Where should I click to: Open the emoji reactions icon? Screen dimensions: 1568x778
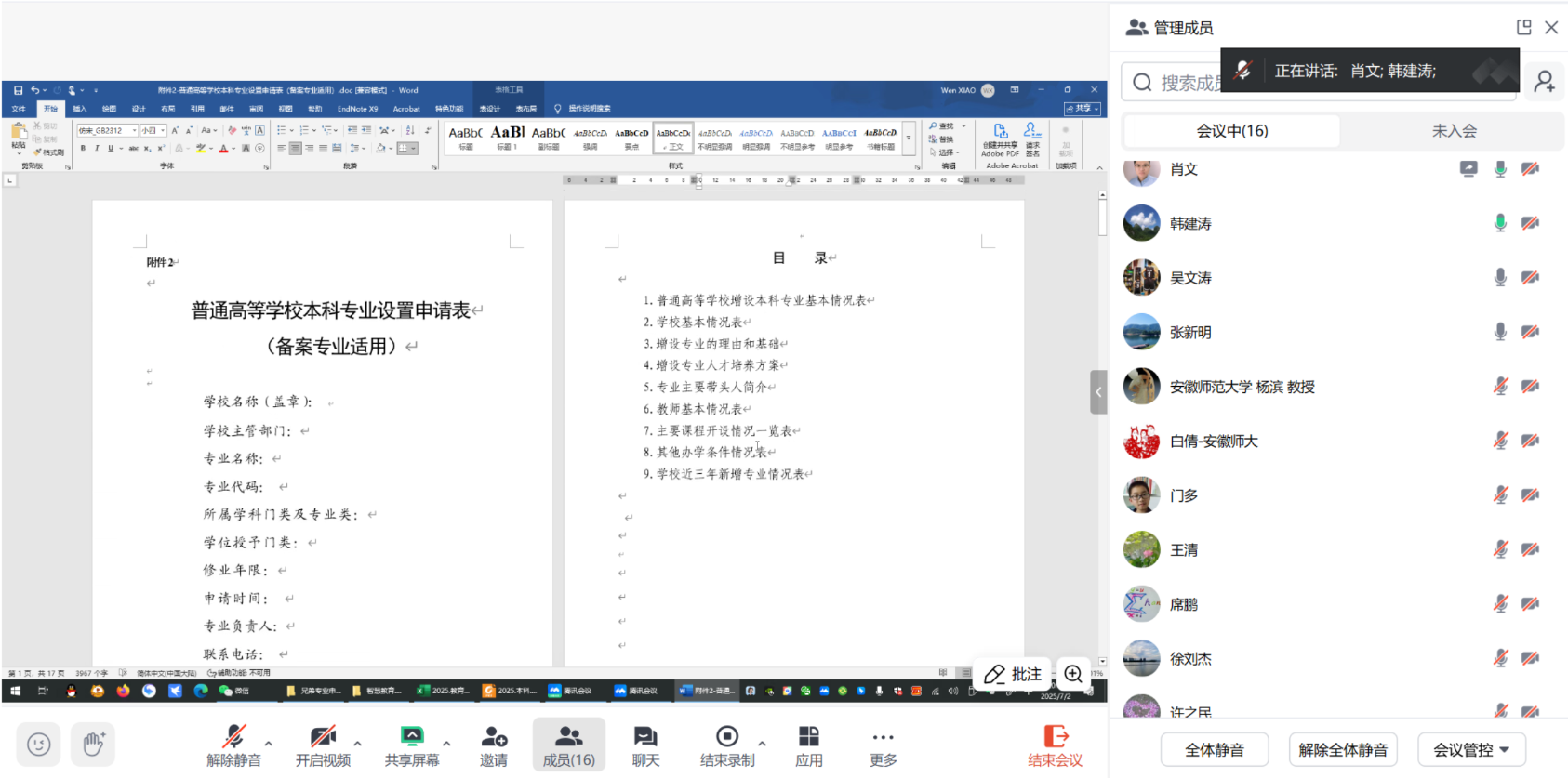coord(39,744)
